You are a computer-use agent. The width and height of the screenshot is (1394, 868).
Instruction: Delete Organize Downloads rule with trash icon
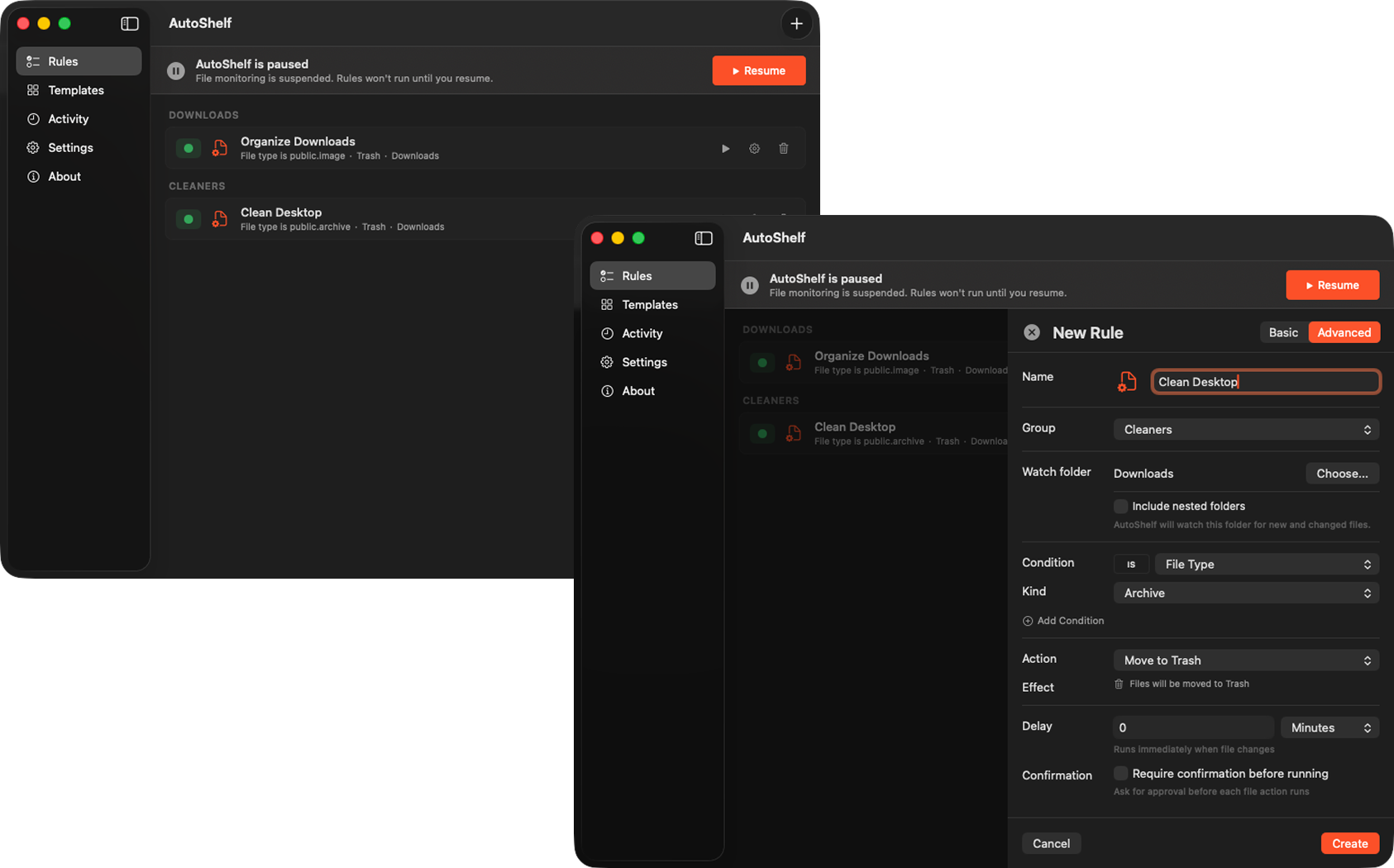(x=784, y=149)
